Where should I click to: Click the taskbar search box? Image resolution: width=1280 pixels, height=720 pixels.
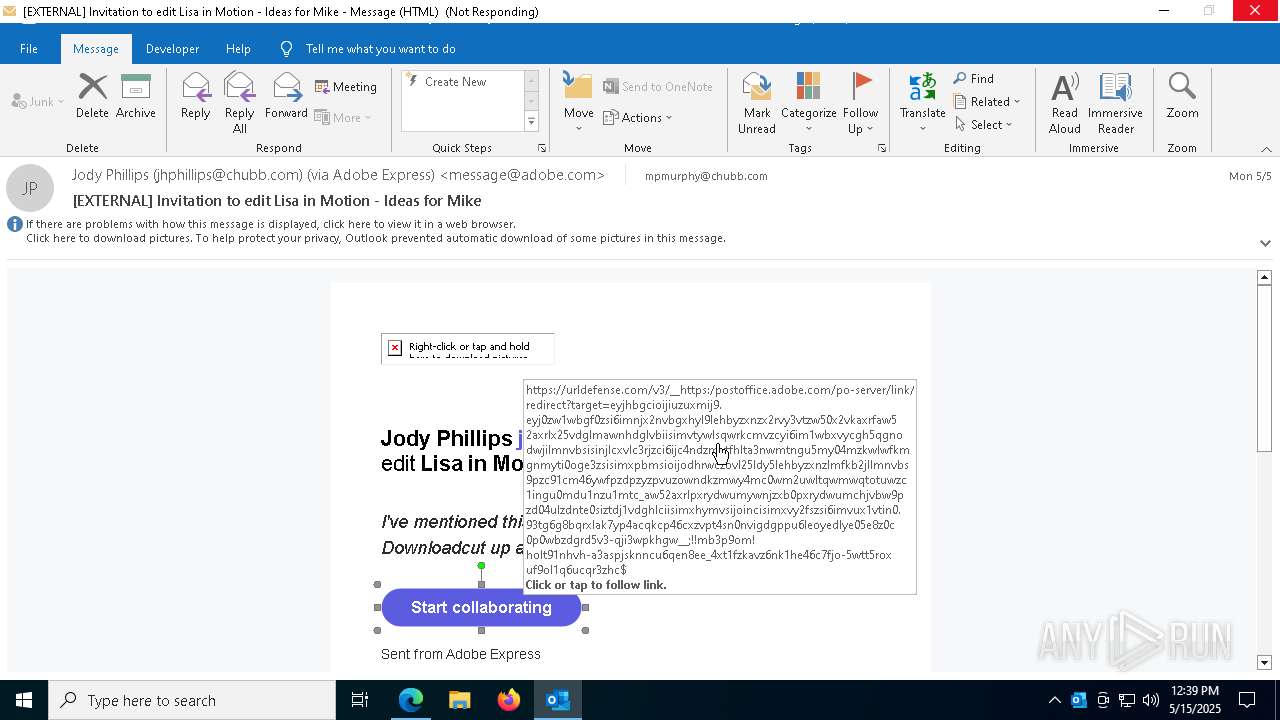(x=192, y=700)
